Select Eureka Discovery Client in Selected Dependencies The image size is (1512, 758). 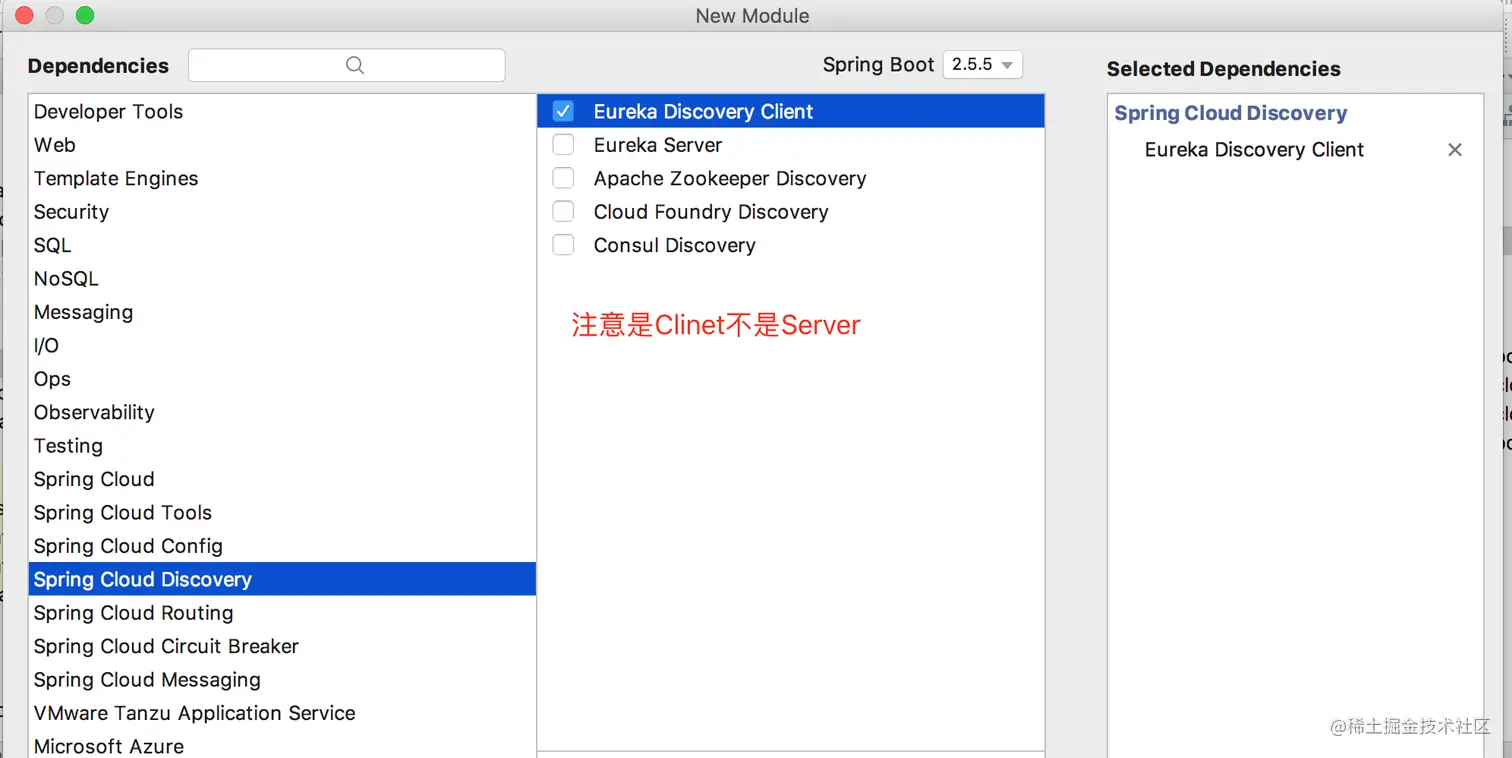1254,150
